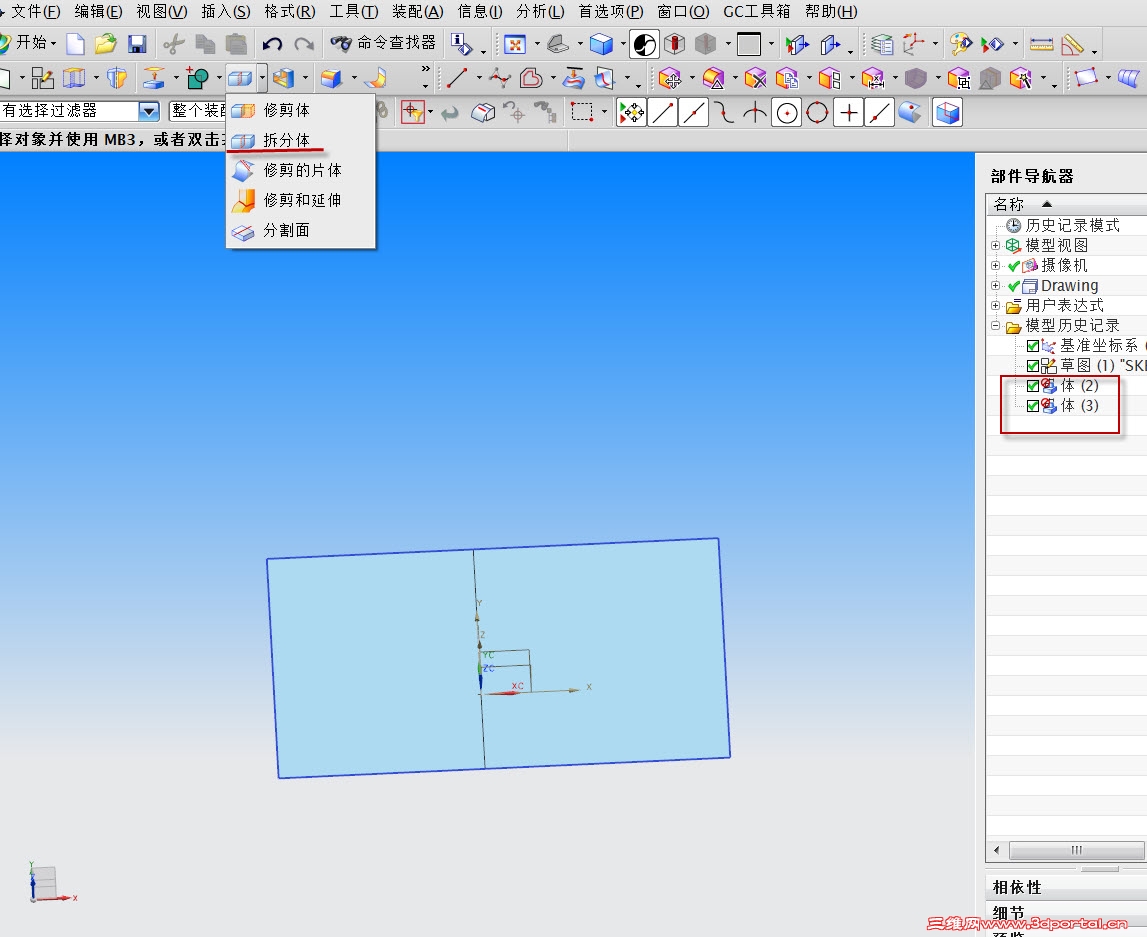The height and width of the screenshot is (937, 1147).
Task: Click the enable snap points icon
Action: tap(631, 113)
